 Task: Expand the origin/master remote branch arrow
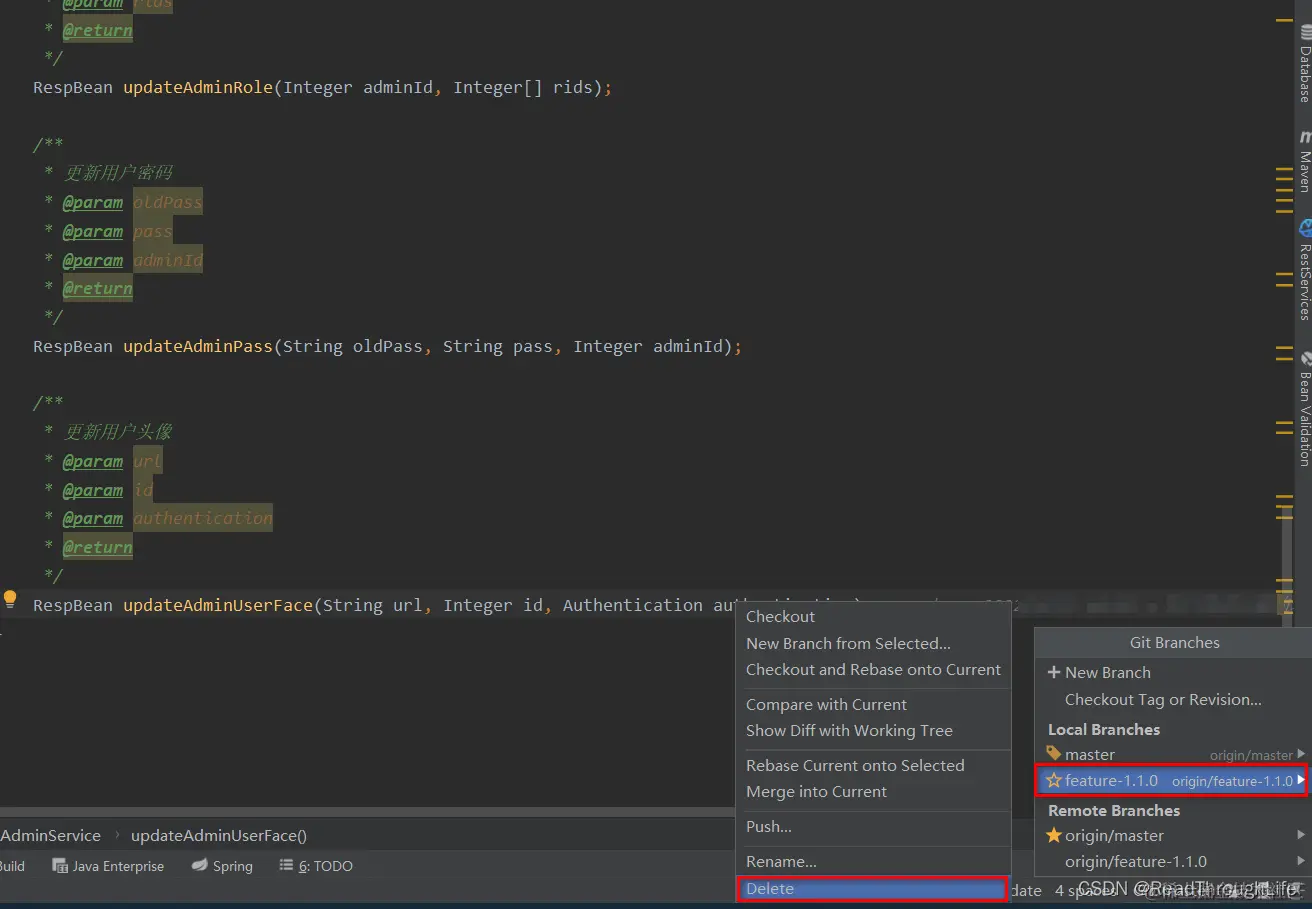click(1301, 835)
